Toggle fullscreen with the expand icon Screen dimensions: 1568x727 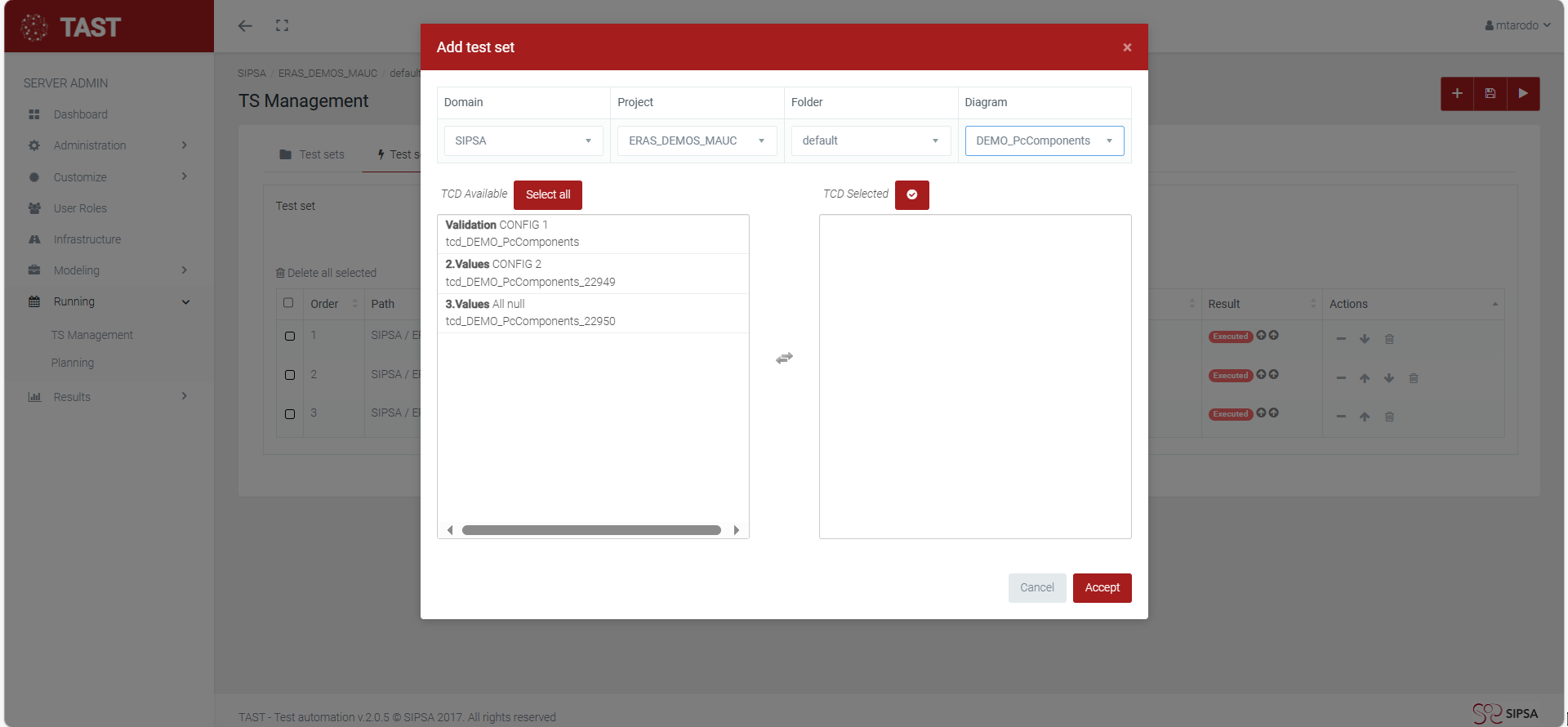point(283,26)
